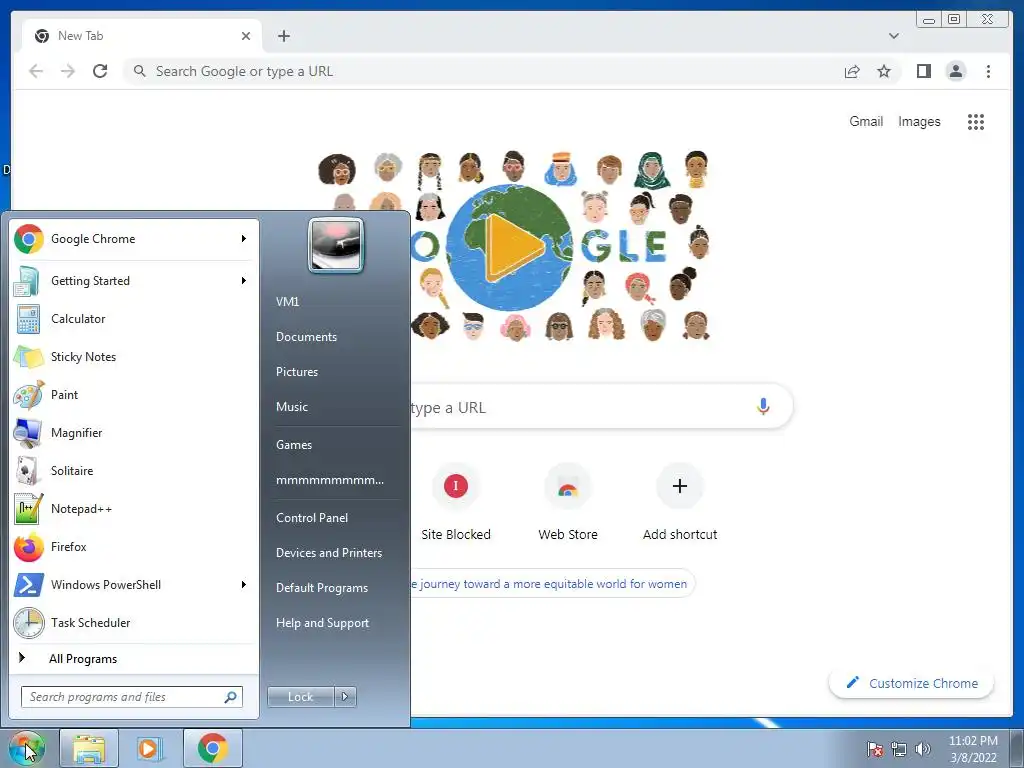Open Default Programs
This screenshot has height=768, width=1024.
(321, 588)
